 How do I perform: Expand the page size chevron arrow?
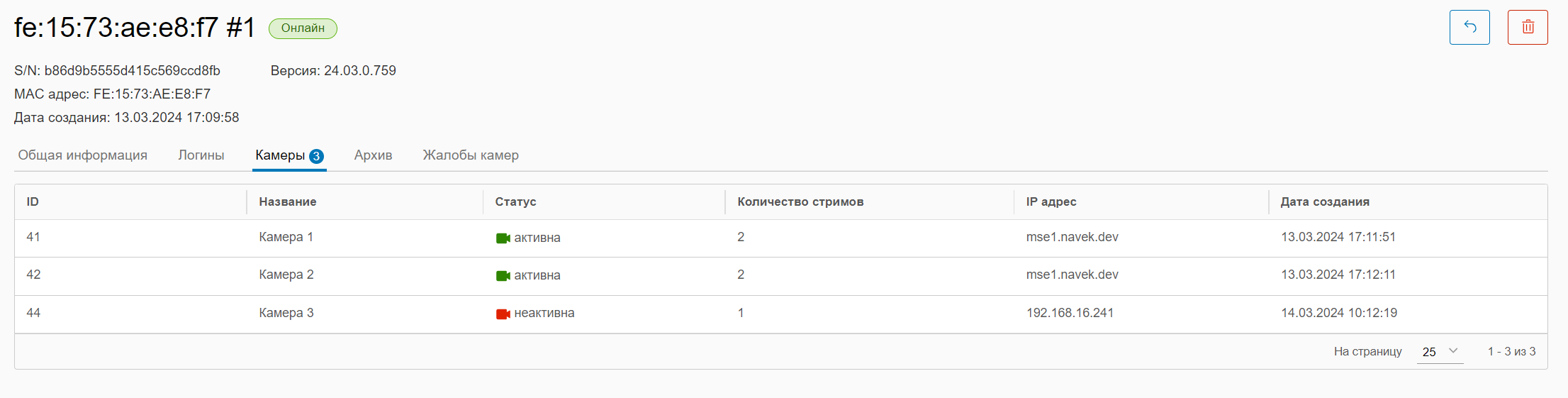[1453, 351]
